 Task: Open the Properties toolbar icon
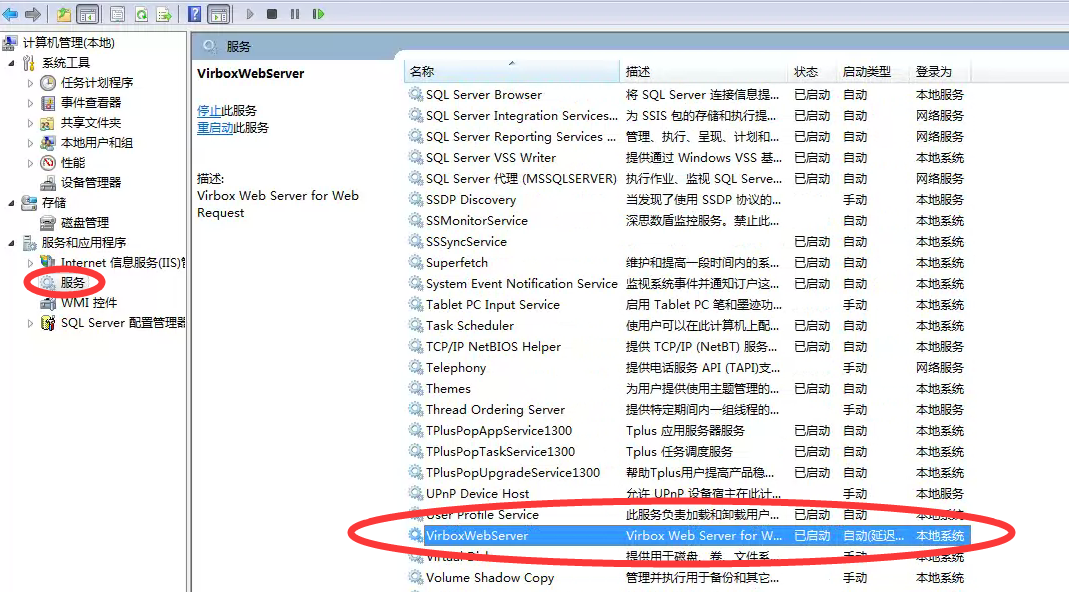pos(117,14)
